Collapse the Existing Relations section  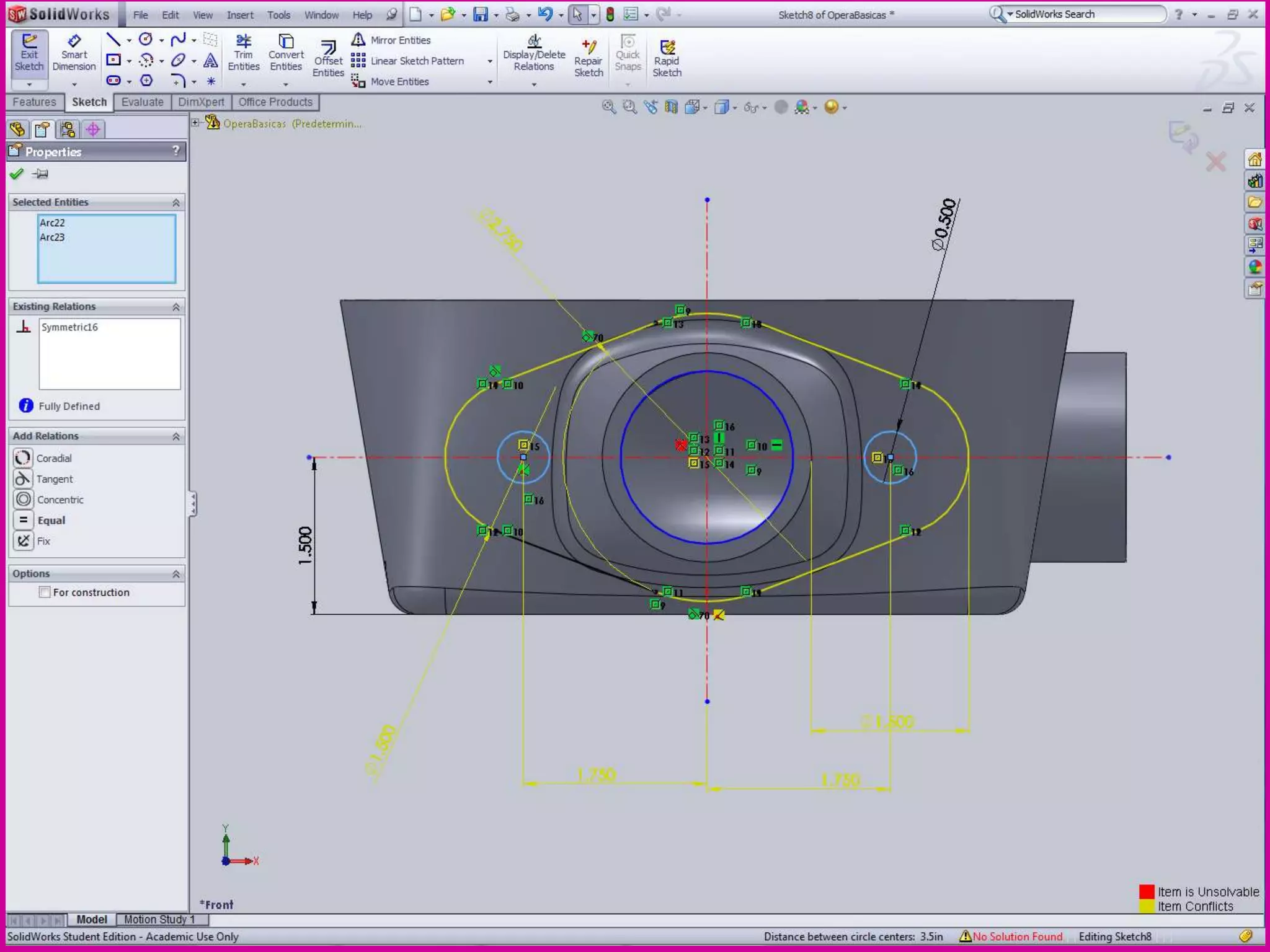point(176,307)
